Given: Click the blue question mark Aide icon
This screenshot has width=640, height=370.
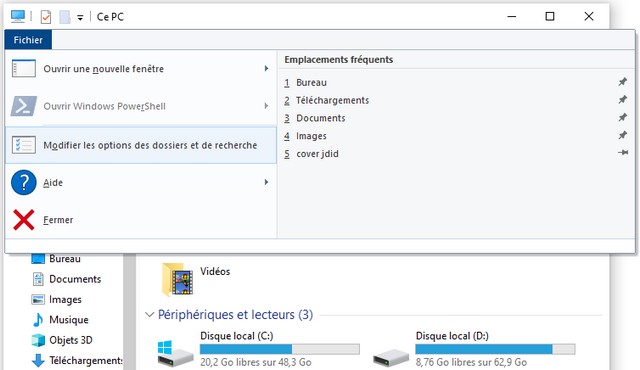Looking at the screenshot, I should pos(24,182).
